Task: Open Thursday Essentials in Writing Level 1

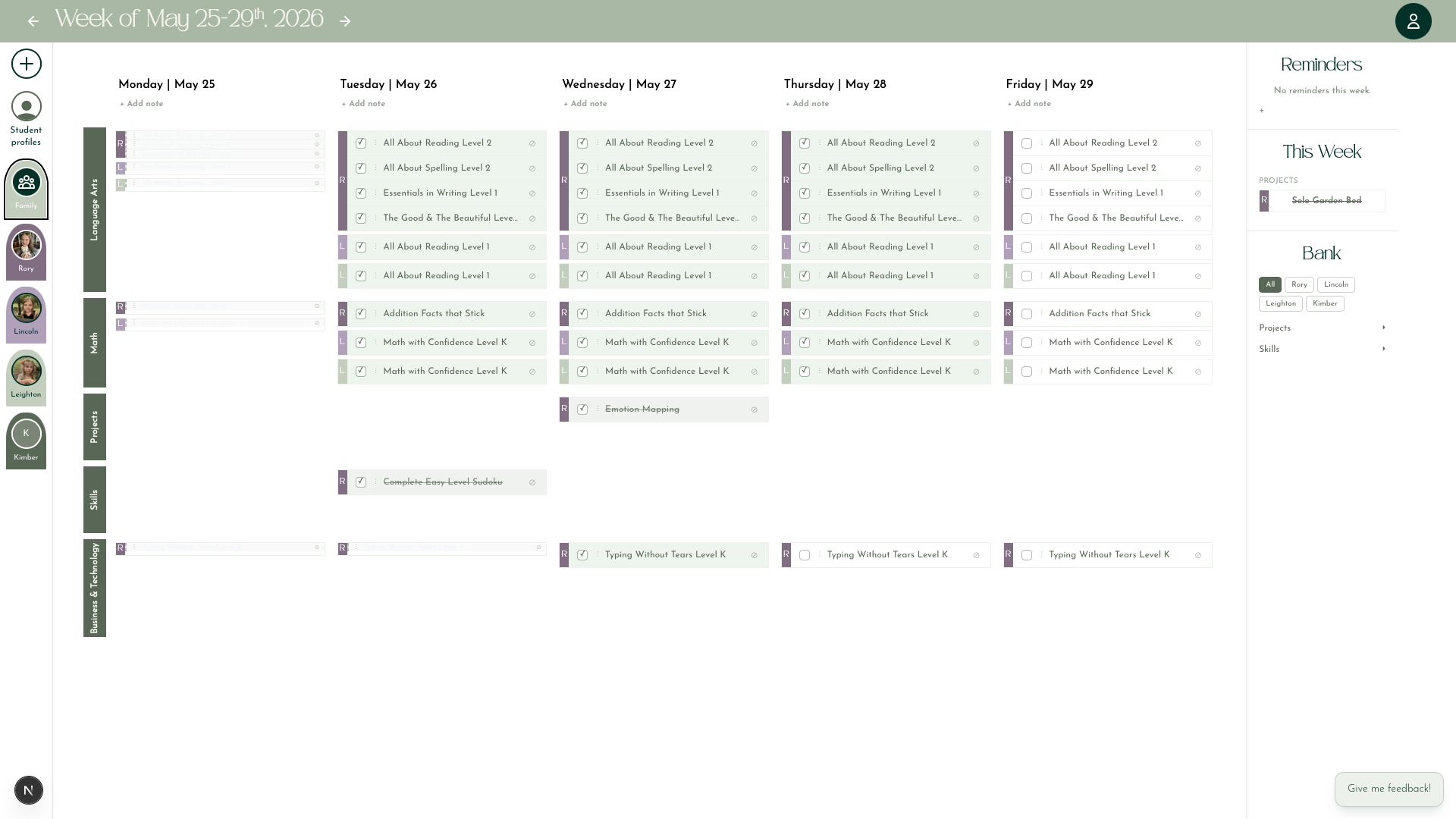Action: pyautogui.click(x=884, y=193)
